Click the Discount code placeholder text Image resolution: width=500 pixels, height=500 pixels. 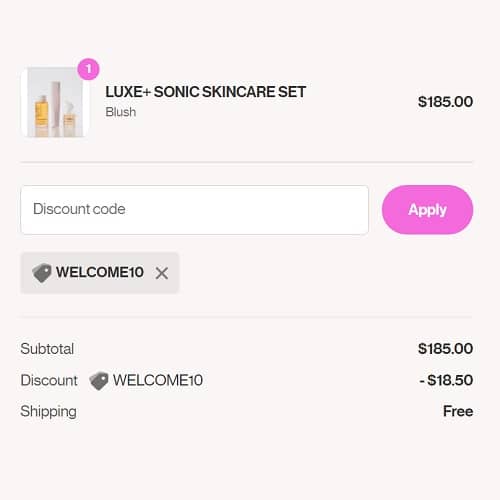pos(79,209)
